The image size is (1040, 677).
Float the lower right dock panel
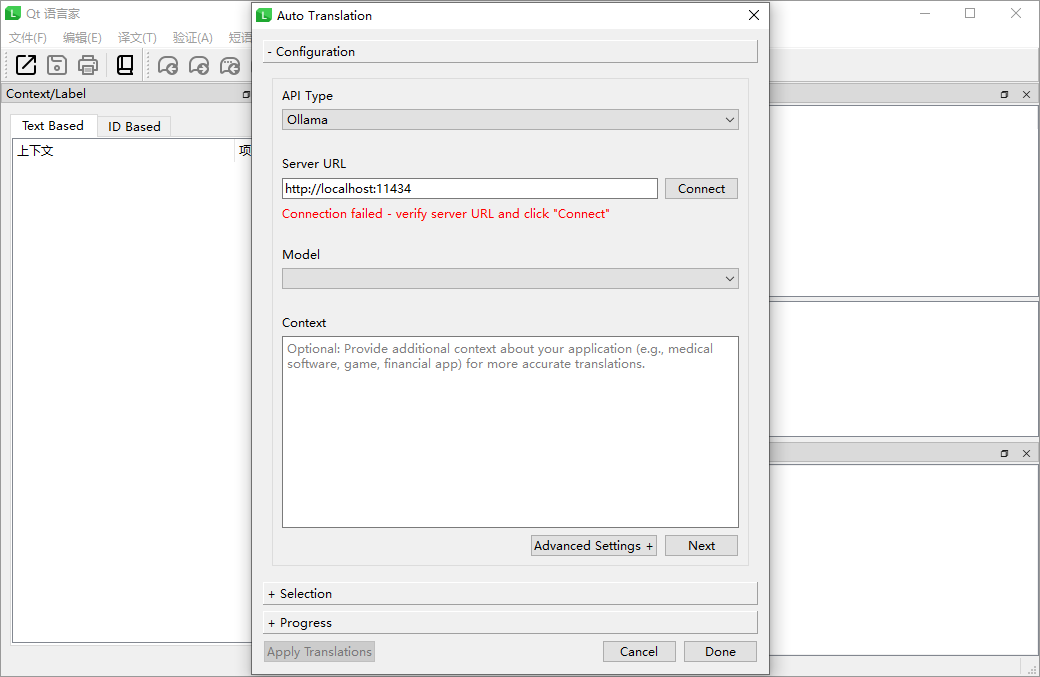point(1004,454)
